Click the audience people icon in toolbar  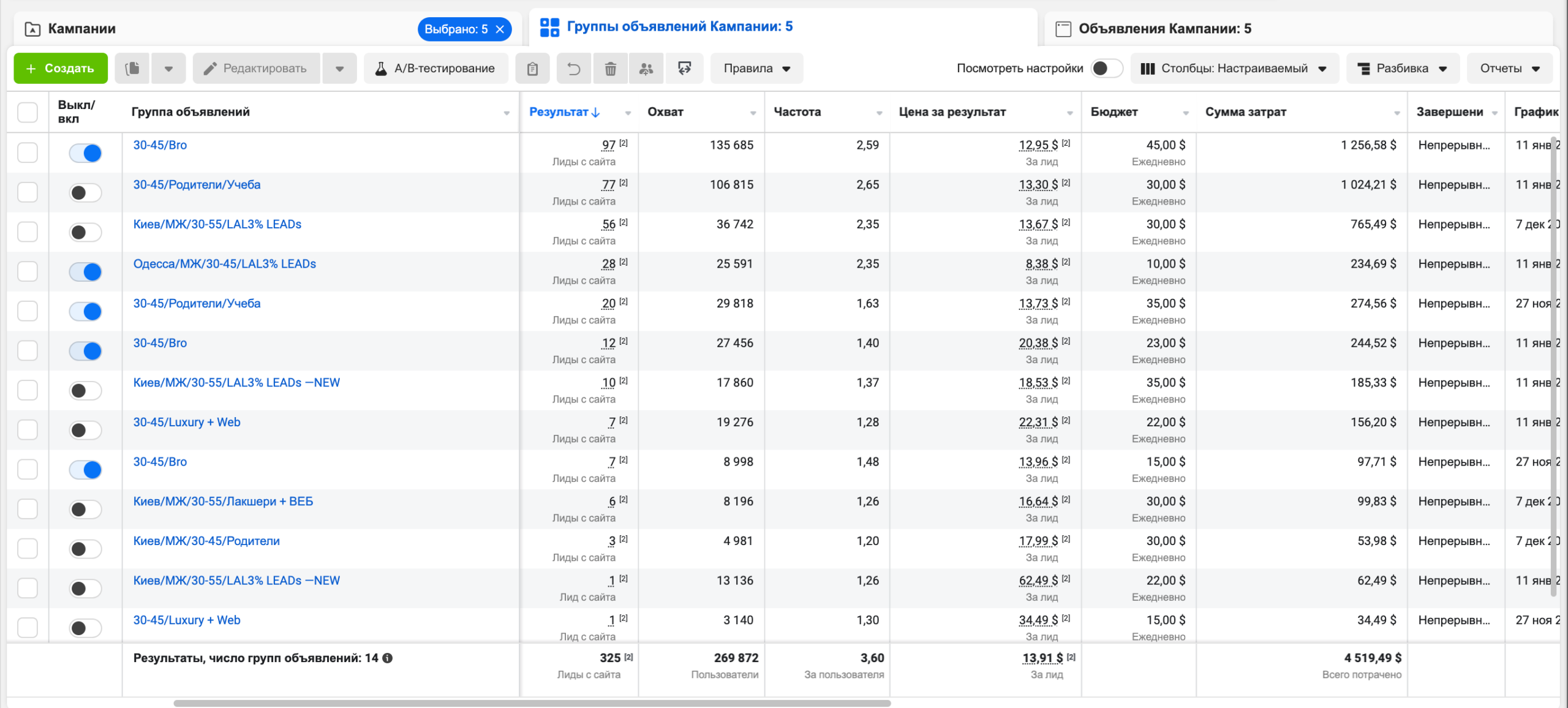(x=646, y=69)
